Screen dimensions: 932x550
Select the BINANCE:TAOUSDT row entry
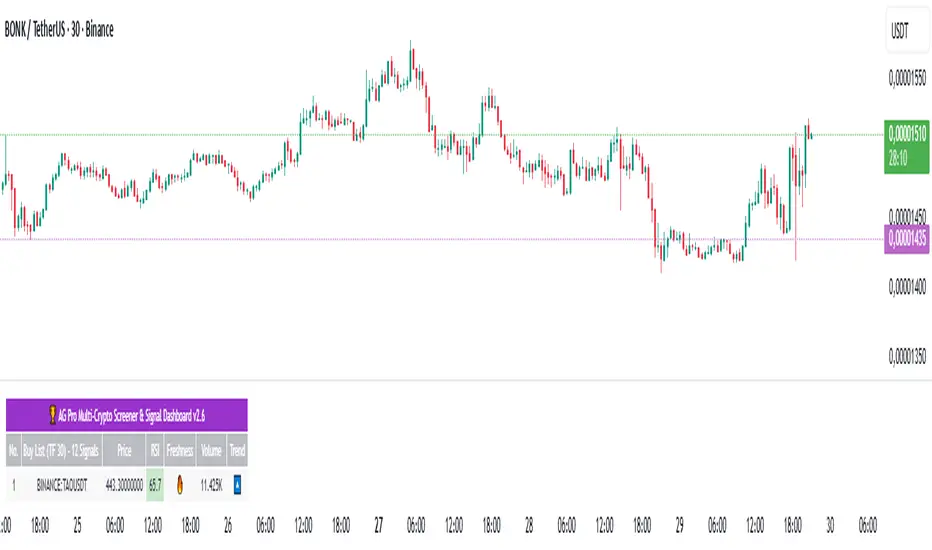[62, 486]
